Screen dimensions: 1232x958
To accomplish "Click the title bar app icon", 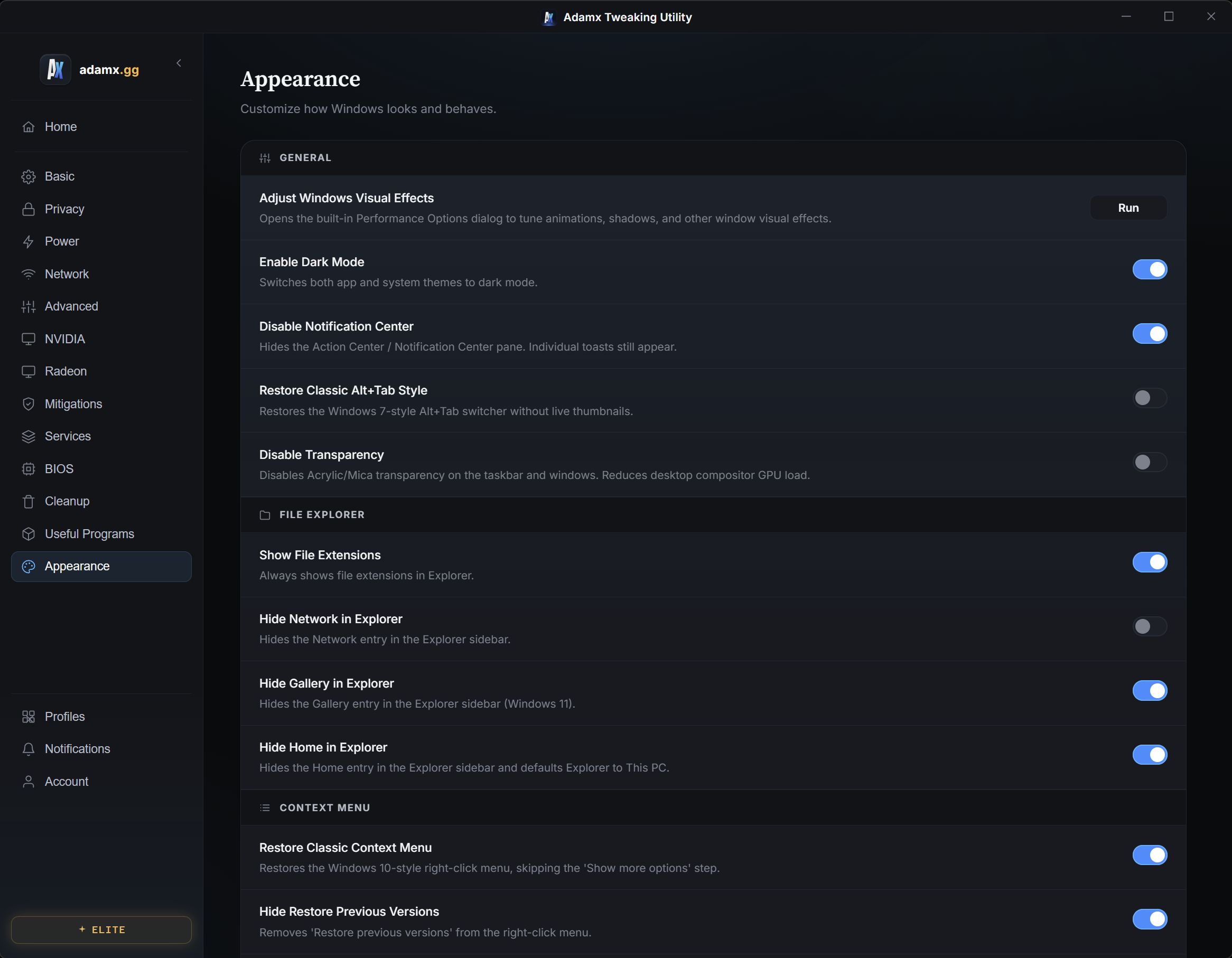I will coord(549,17).
